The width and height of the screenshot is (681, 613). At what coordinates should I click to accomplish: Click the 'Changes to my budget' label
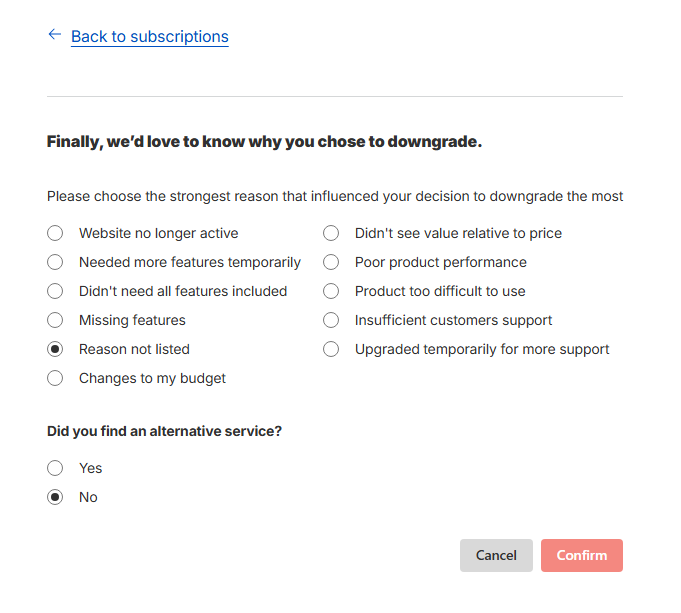pyautogui.click(x=152, y=378)
